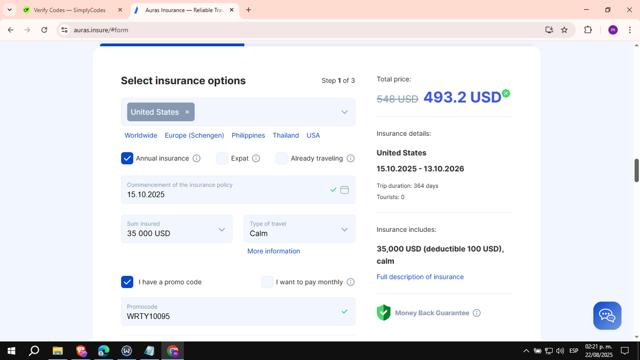The height and width of the screenshot is (360, 640).
Task: Open the notifications center icon
Action: point(625,351)
